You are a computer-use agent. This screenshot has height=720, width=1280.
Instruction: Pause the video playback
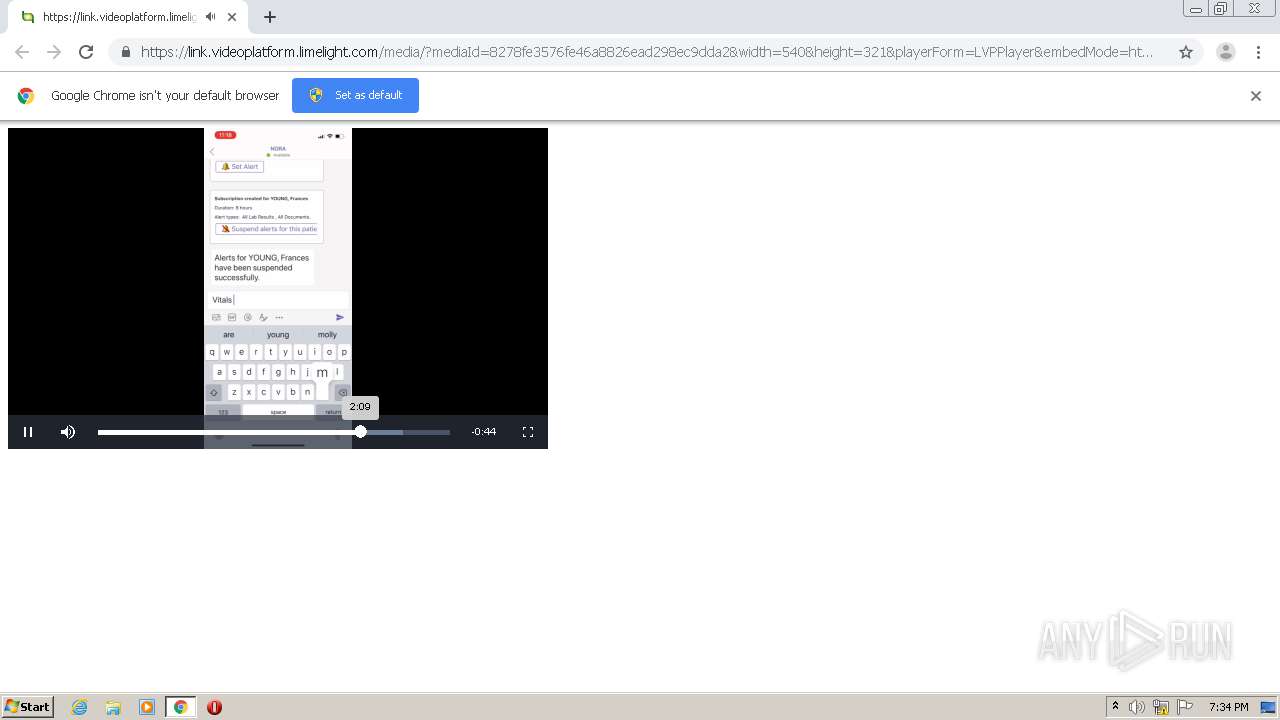(28, 432)
